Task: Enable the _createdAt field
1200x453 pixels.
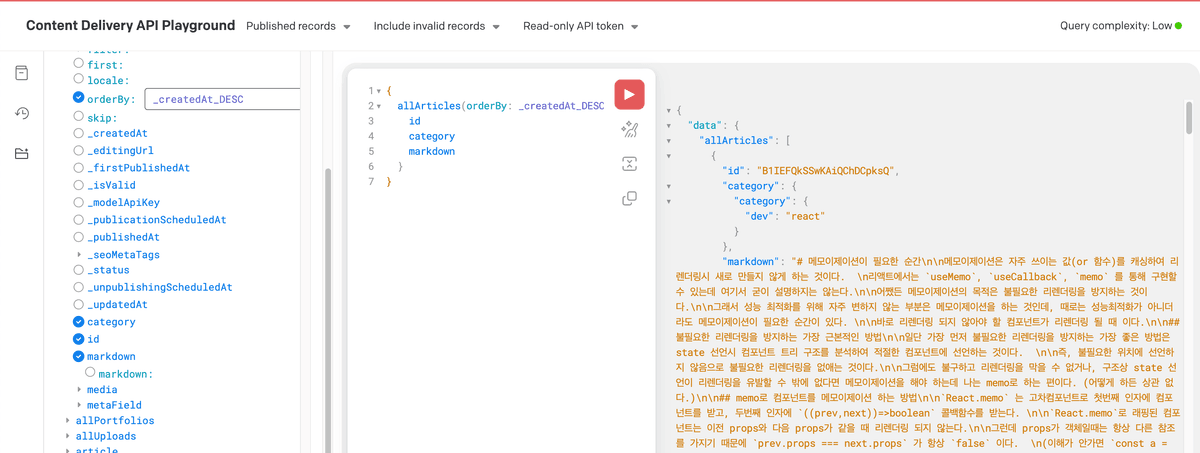Action: coord(79,133)
